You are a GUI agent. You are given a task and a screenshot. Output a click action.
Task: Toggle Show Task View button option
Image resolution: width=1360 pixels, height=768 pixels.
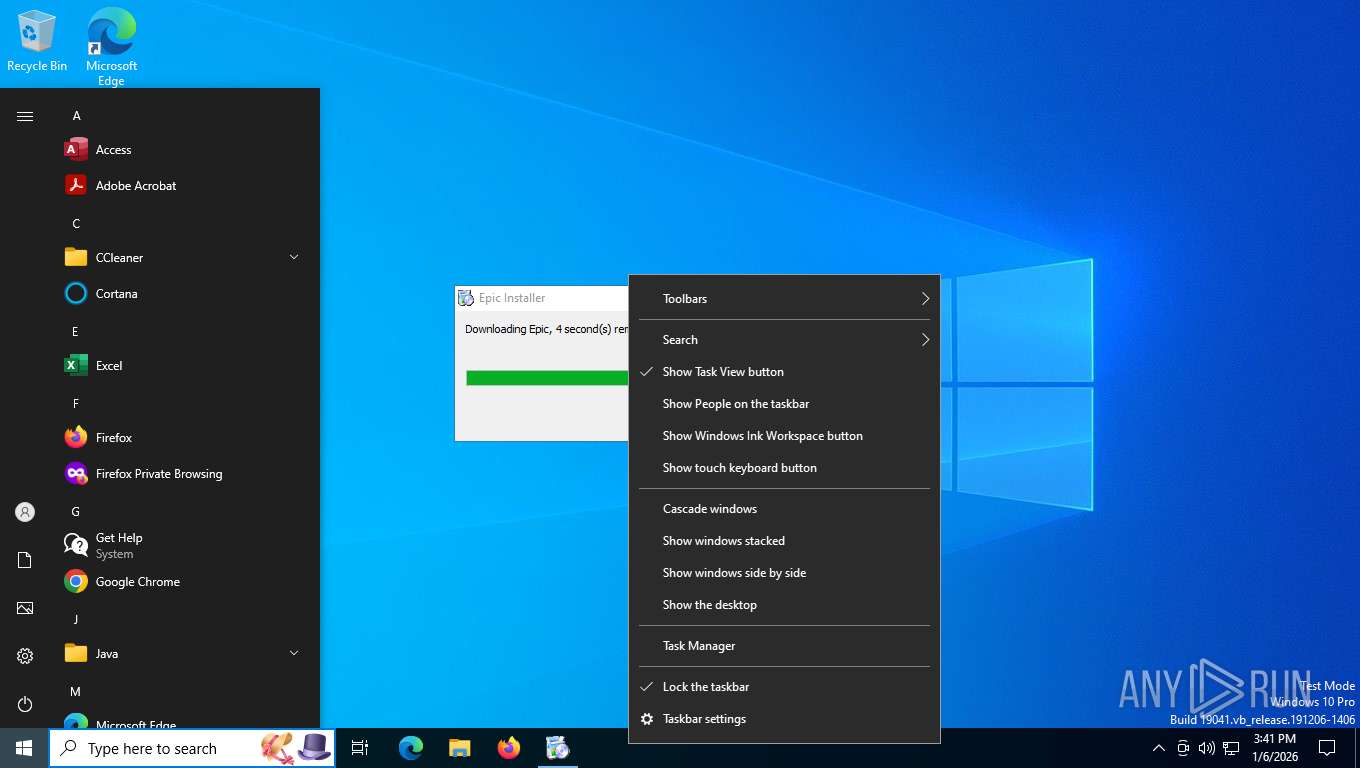click(x=784, y=372)
